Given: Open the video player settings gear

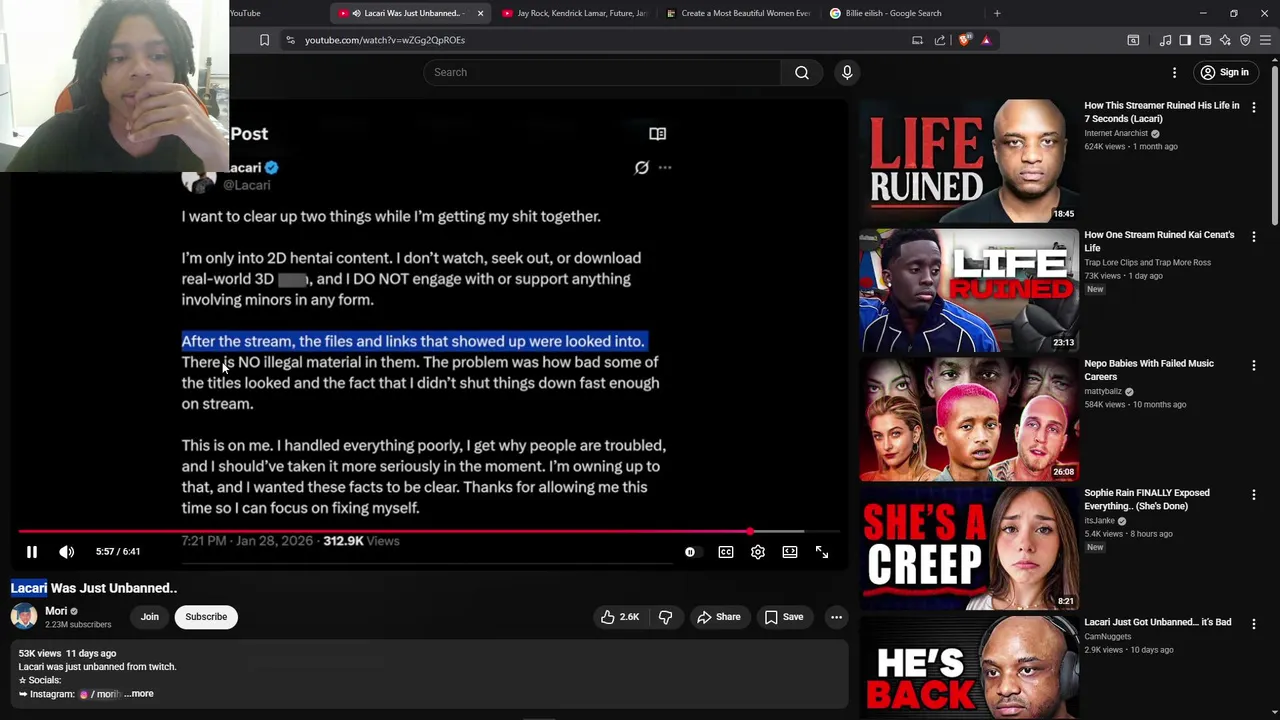Looking at the screenshot, I should (758, 552).
